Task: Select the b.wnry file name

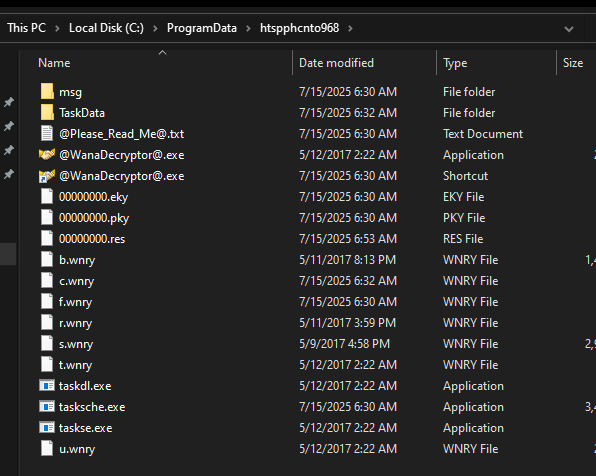Action: [x=77, y=260]
